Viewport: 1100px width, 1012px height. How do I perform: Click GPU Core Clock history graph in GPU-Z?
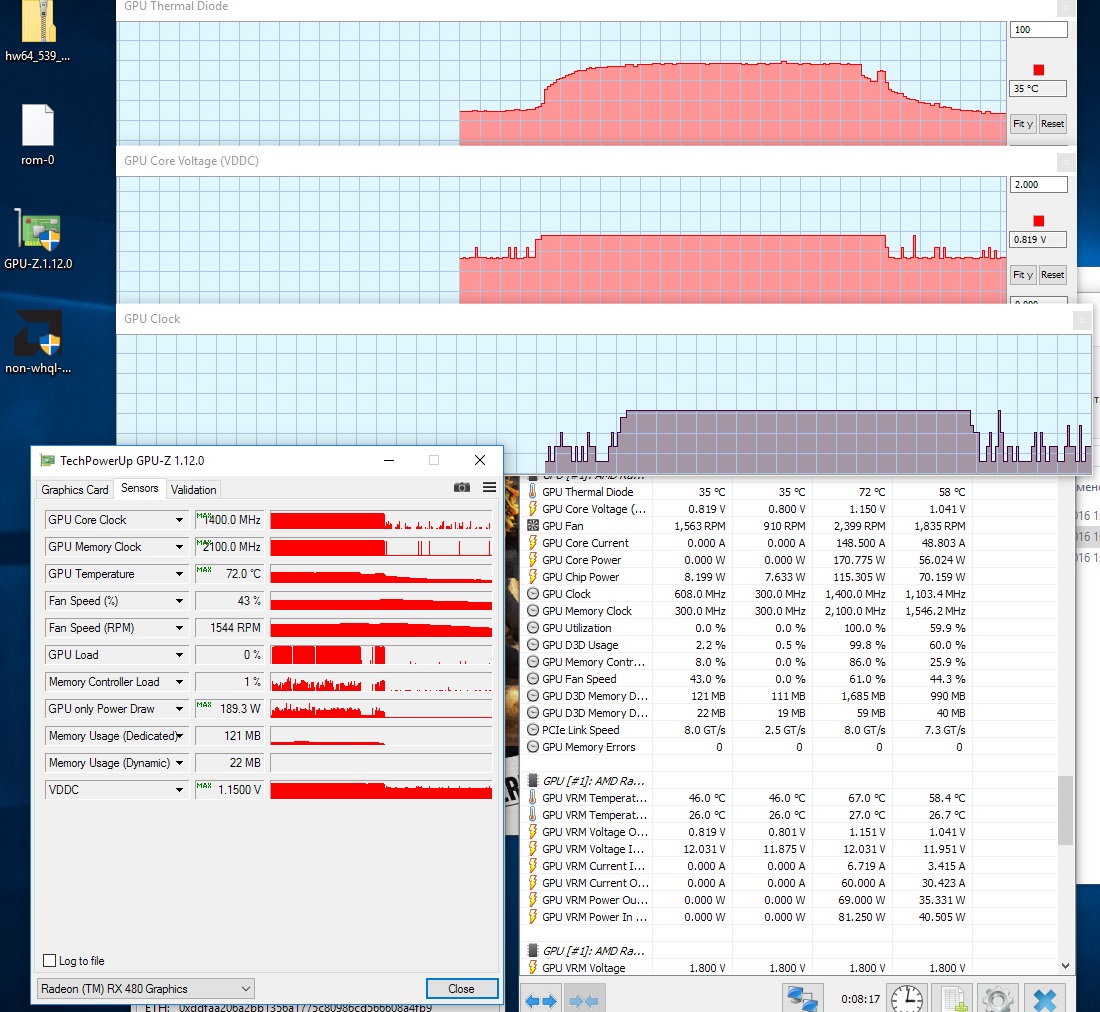pos(381,520)
